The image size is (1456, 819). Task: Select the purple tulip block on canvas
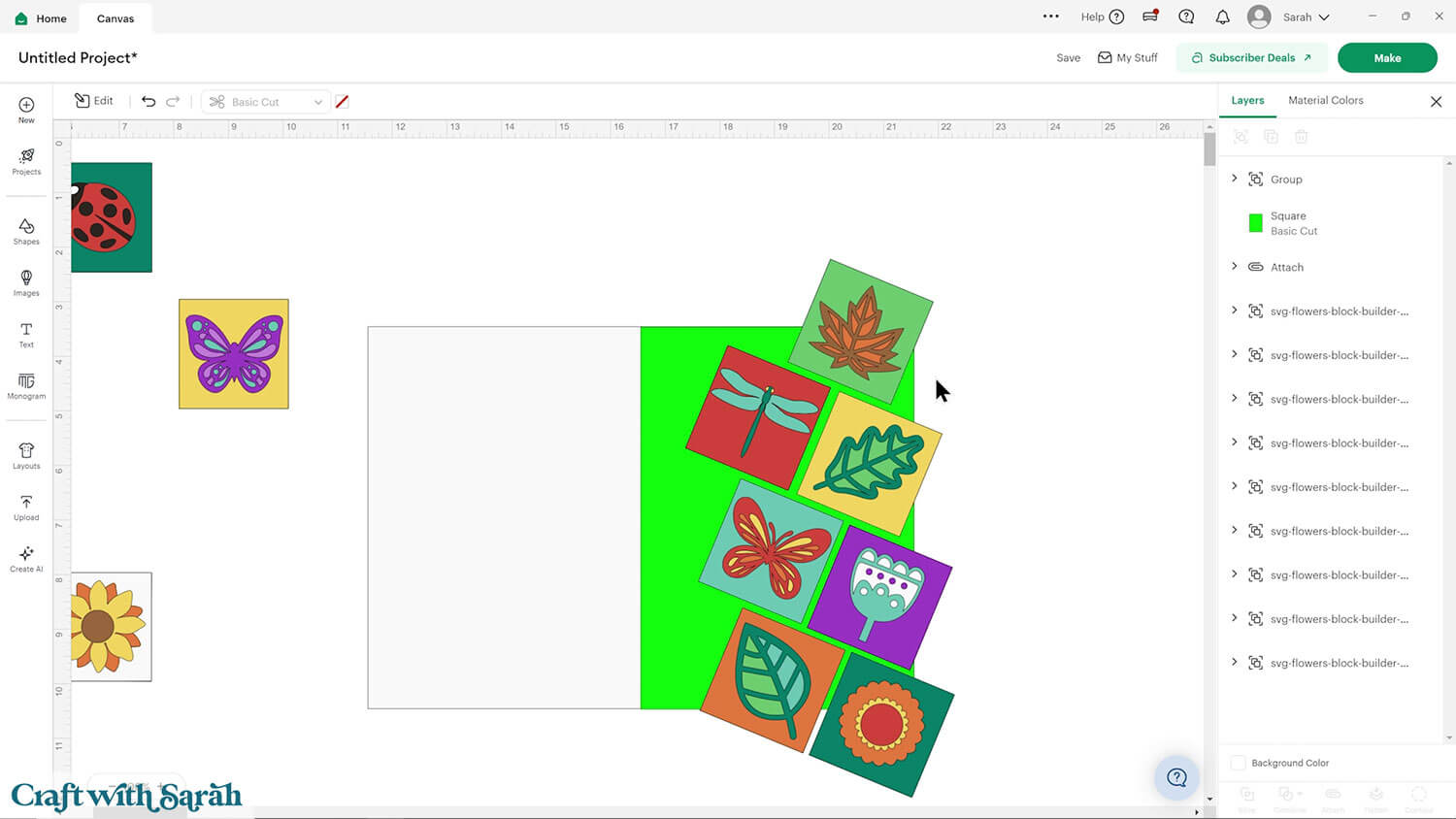click(880, 597)
